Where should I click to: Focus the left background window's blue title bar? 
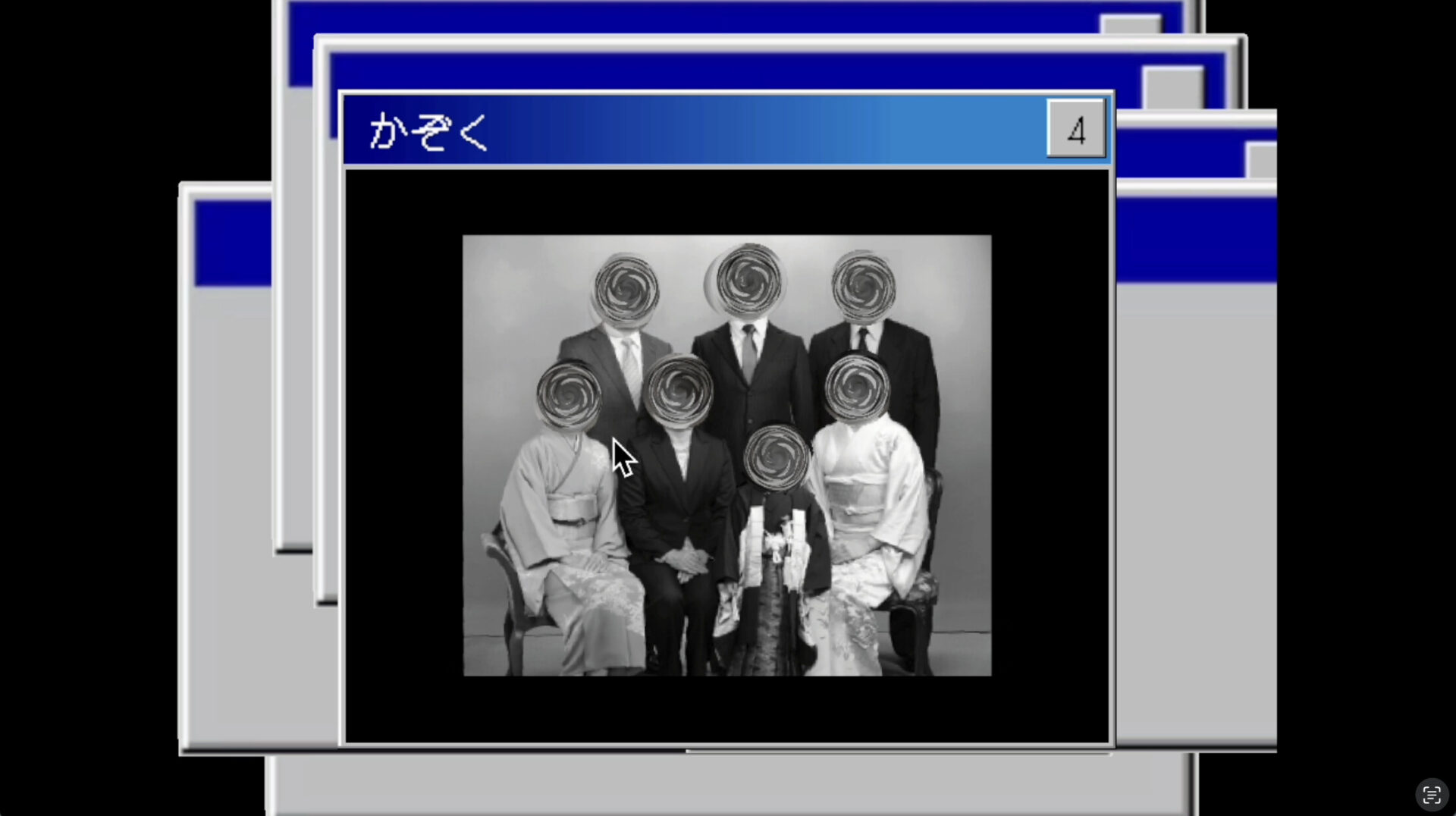[x=231, y=243]
